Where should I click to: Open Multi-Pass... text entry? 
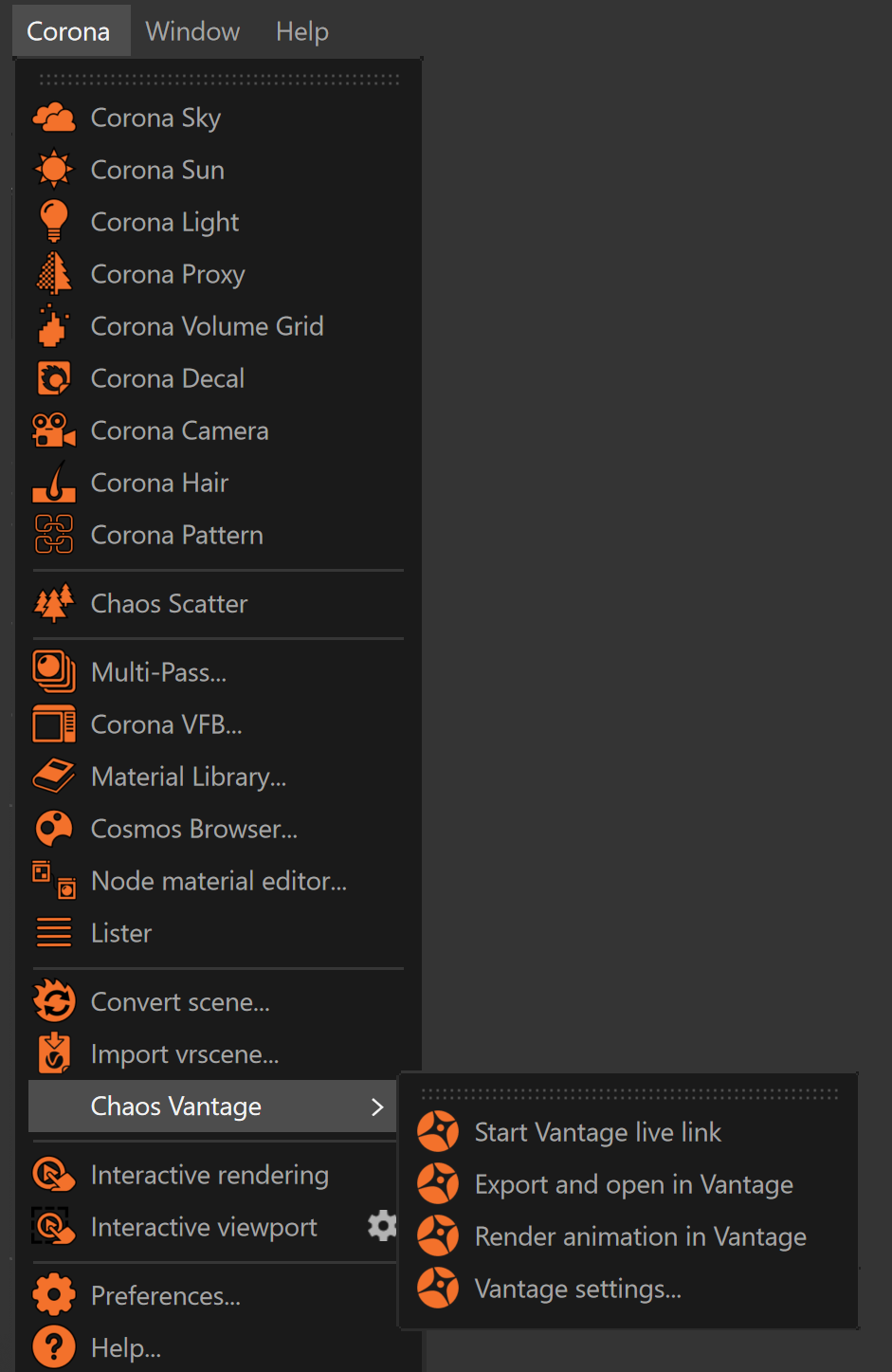pos(159,672)
